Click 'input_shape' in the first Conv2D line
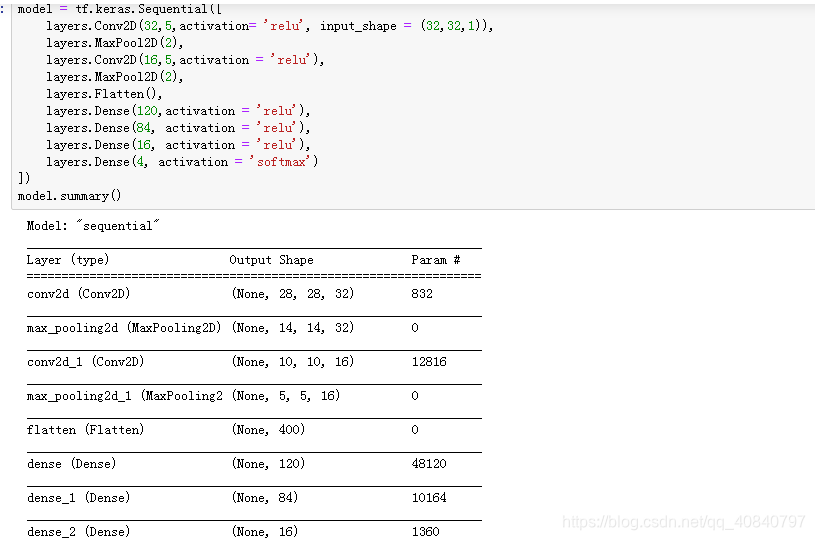Screen dimensions: 815x540 click(x=358, y=26)
